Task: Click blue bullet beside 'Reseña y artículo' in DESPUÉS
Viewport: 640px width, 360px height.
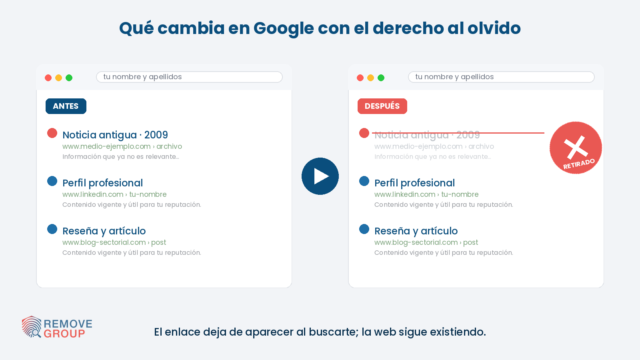Action: 364,229
